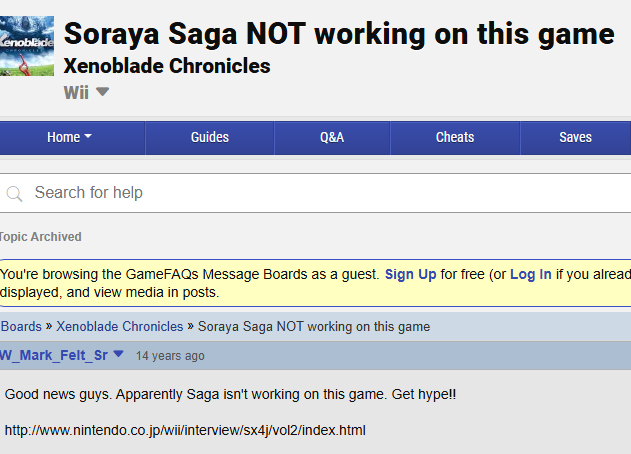Image resolution: width=631 pixels, height=454 pixels.
Task: Open the Boards breadcrumb link
Action: coord(21,326)
